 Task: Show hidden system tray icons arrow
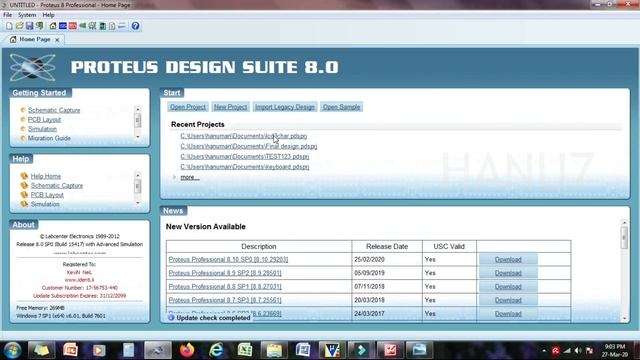[x=544, y=351]
